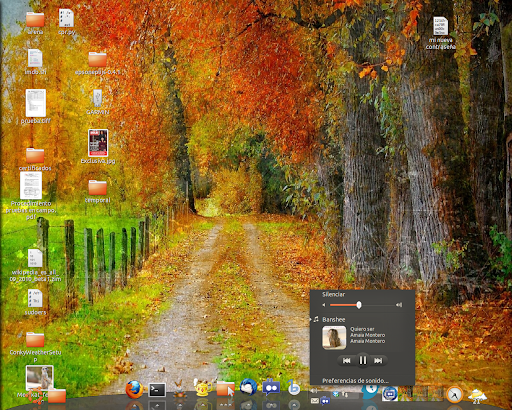Pause Banshee playback
Screen dimensions: 512x410
coord(363,360)
